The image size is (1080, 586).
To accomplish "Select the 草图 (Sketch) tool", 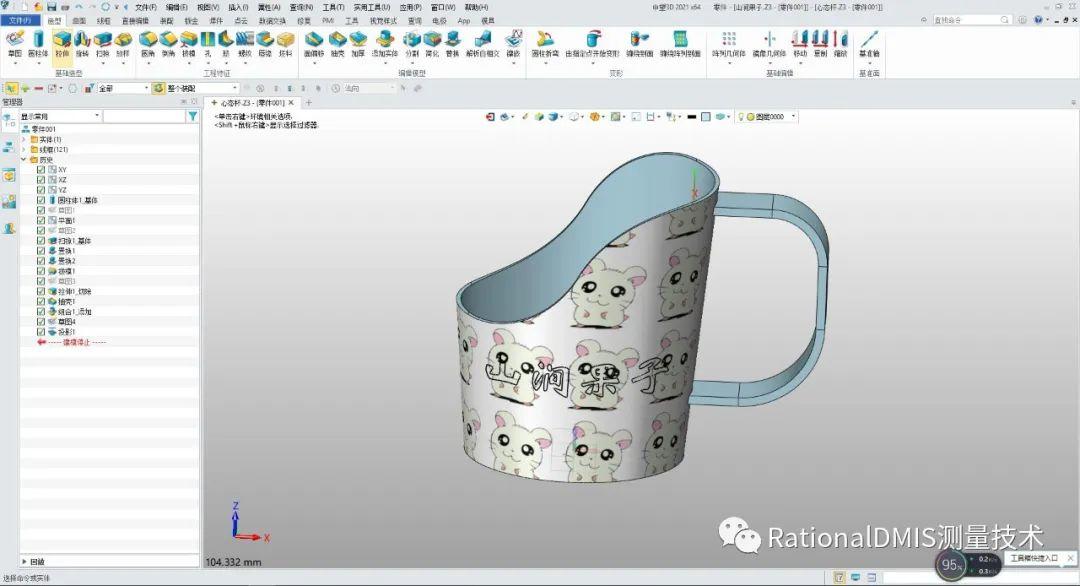I will point(14,43).
